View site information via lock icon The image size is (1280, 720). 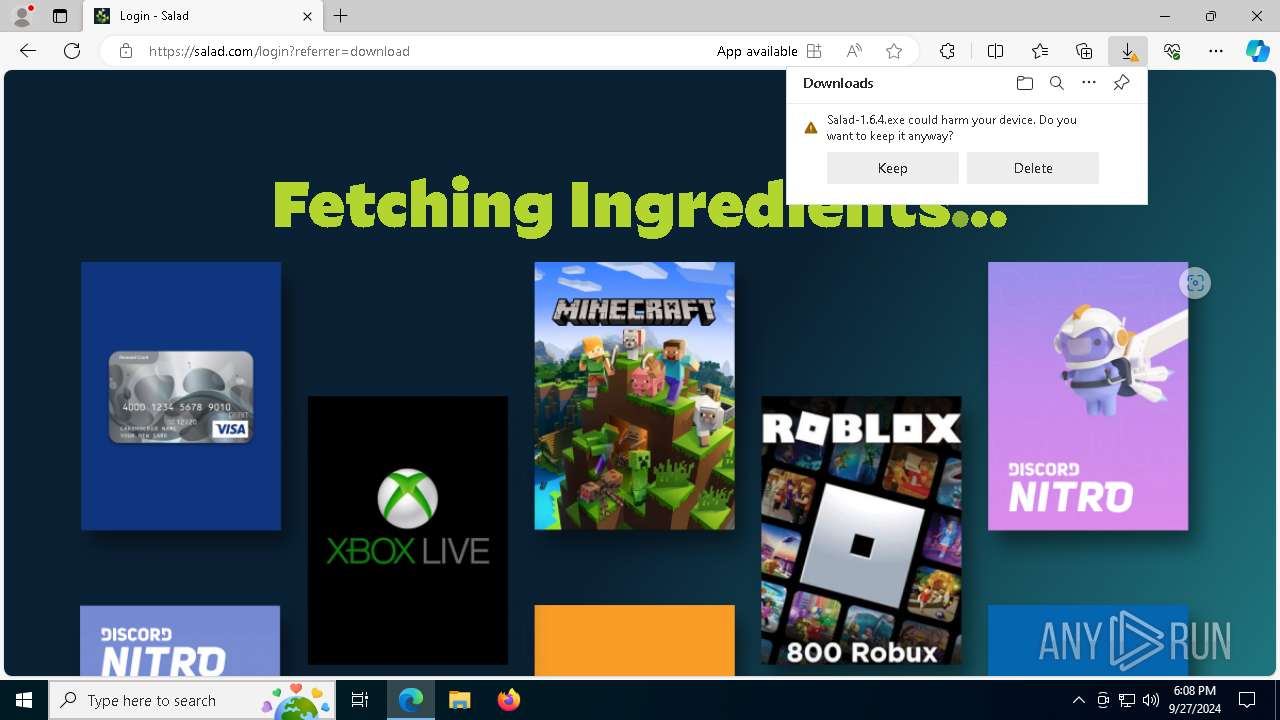(x=126, y=51)
